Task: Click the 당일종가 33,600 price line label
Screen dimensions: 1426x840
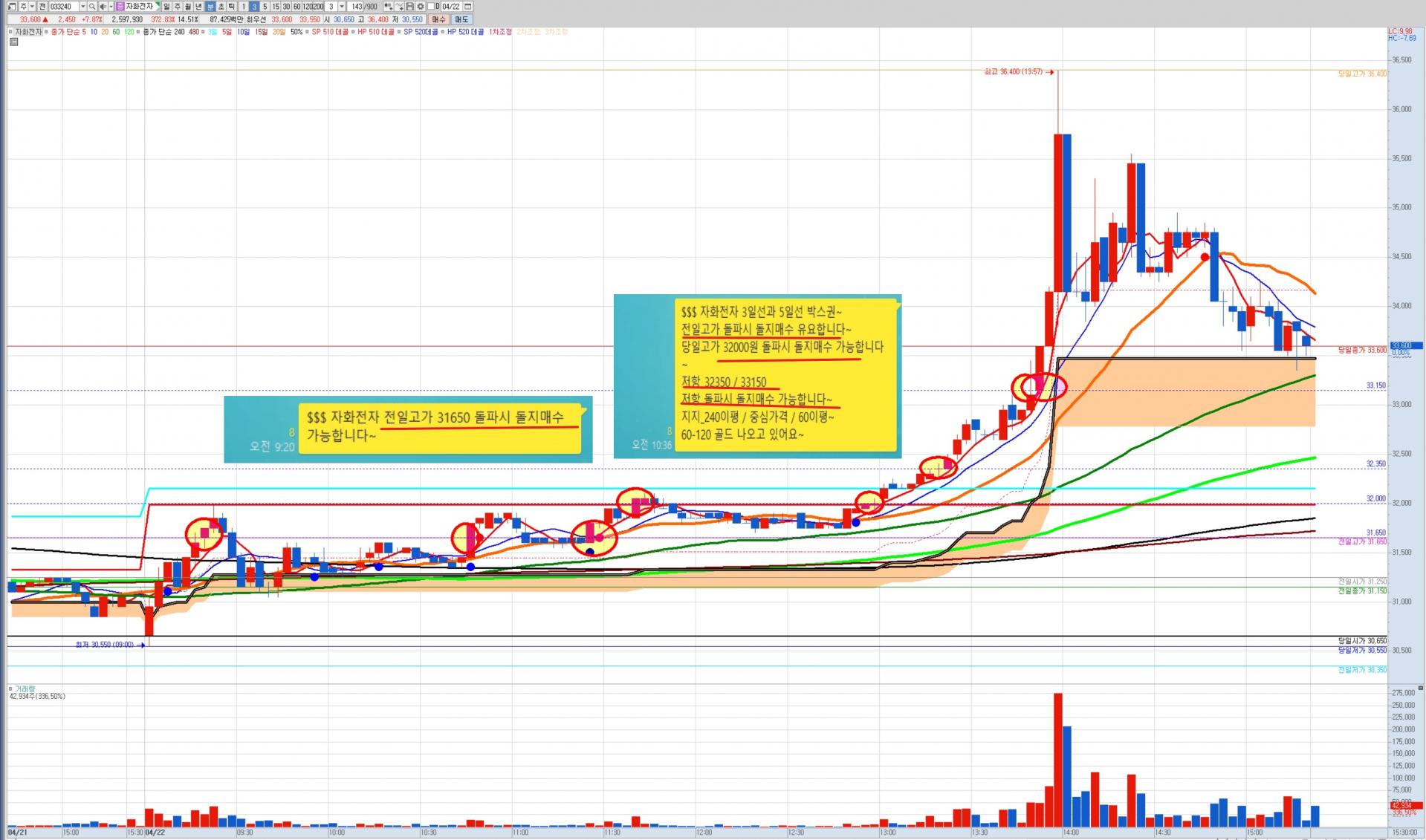Action: (1362, 350)
